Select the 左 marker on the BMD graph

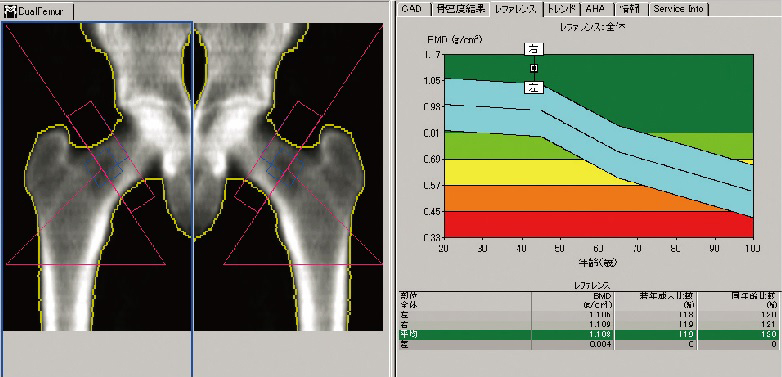pyautogui.click(x=534, y=88)
